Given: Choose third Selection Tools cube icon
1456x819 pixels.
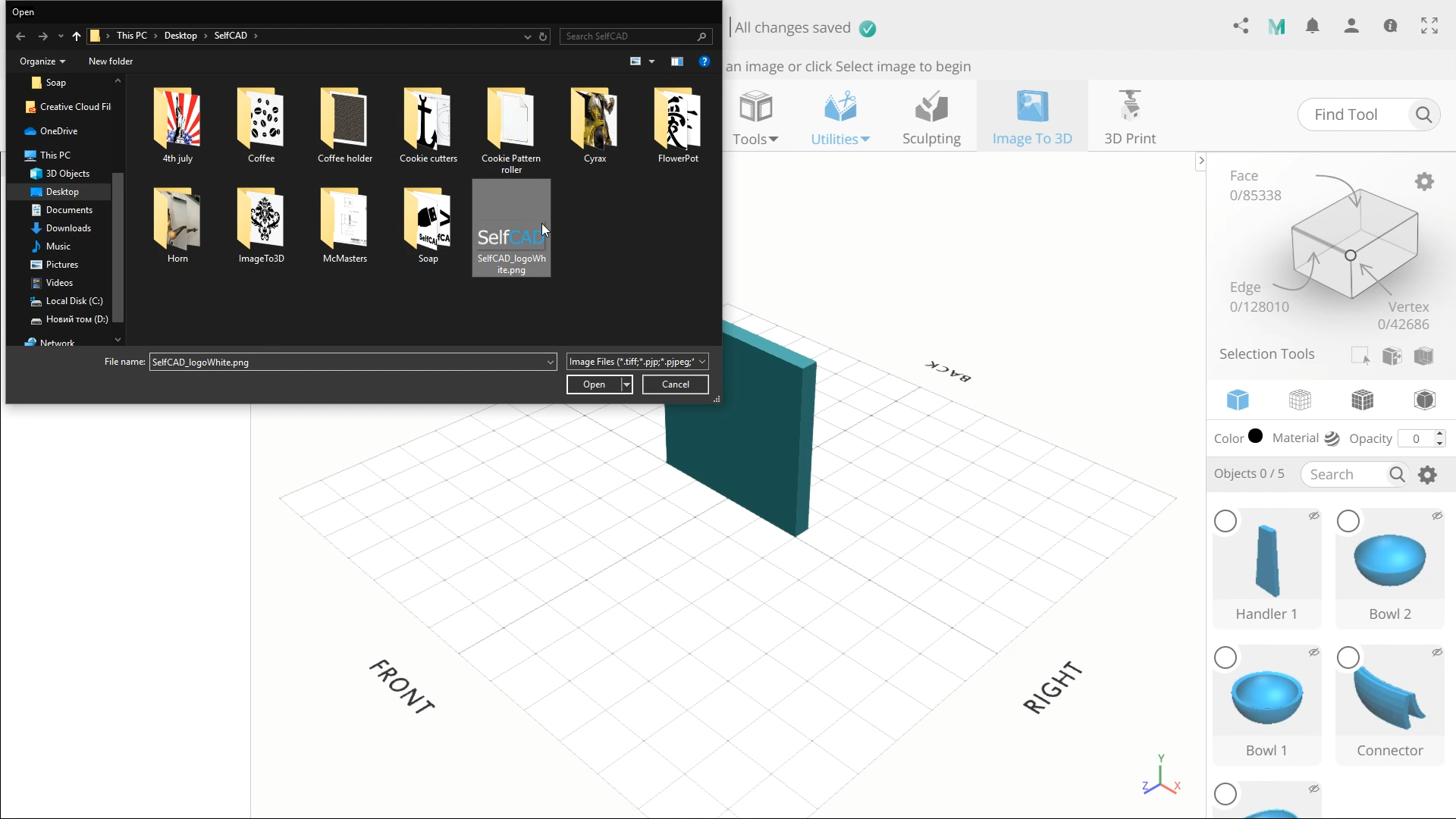Looking at the screenshot, I should 1424,356.
